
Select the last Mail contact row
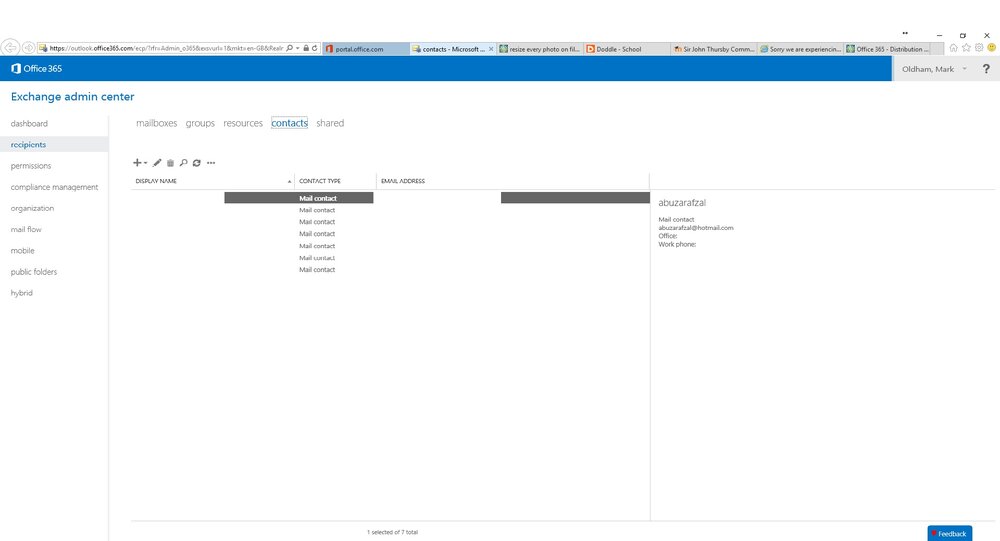coord(390,270)
